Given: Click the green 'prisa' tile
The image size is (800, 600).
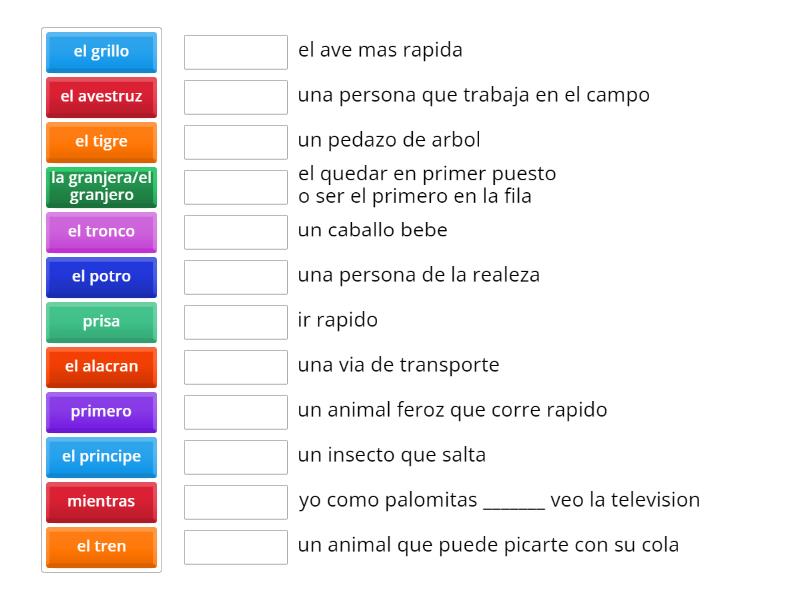Looking at the screenshot, I should click(100, 322).
